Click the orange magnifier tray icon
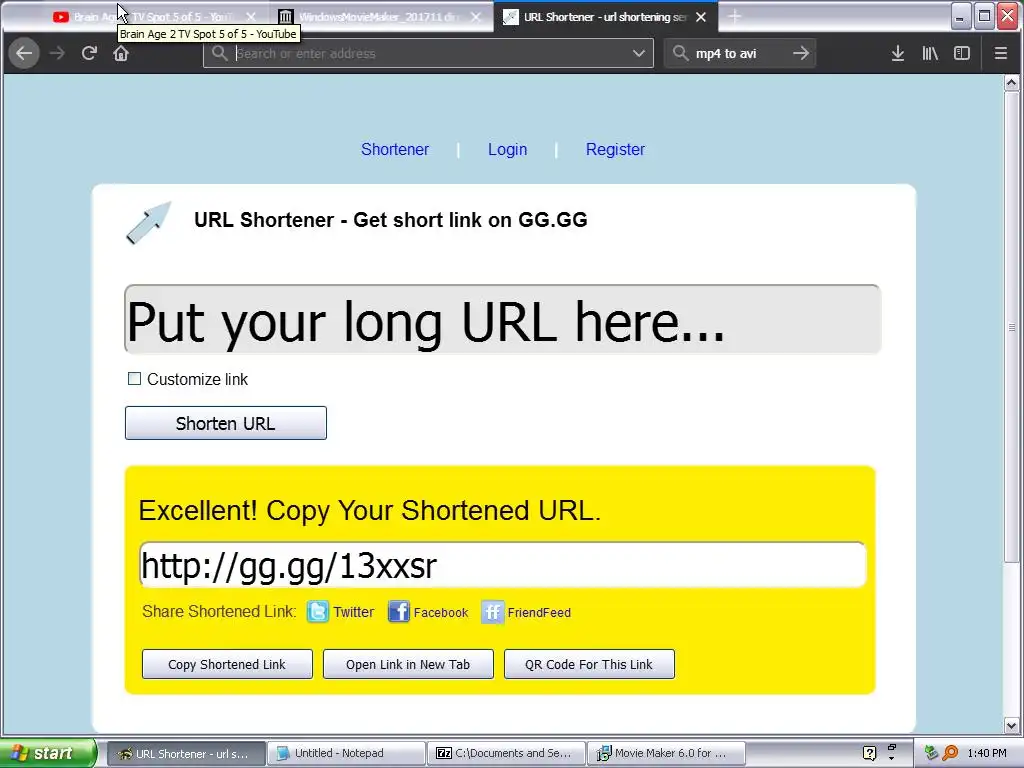The width and height of the screenshot is (1024, 768). click(x=950, y=753)
